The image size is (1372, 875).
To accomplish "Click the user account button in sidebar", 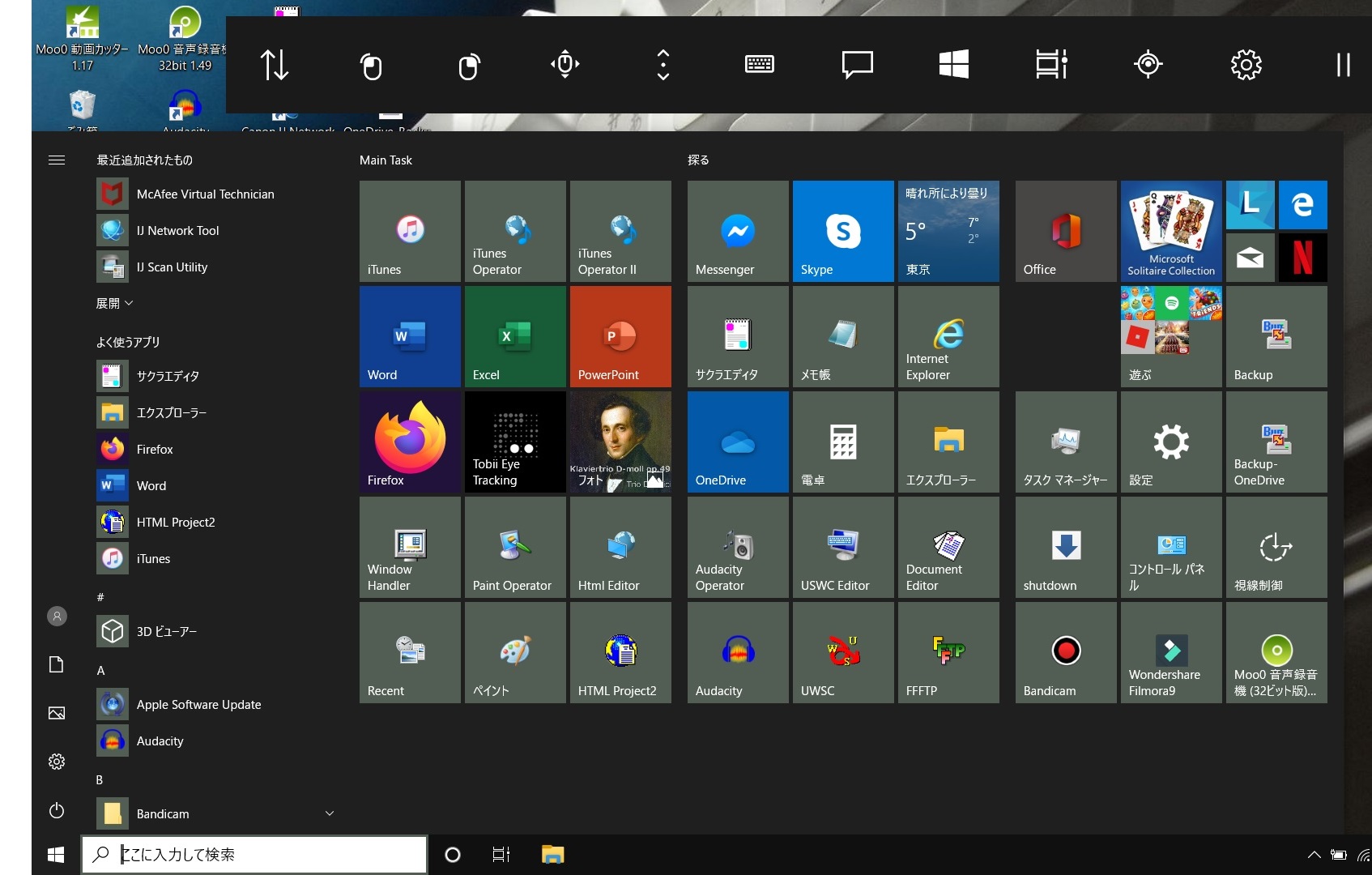I will [57, 617].
